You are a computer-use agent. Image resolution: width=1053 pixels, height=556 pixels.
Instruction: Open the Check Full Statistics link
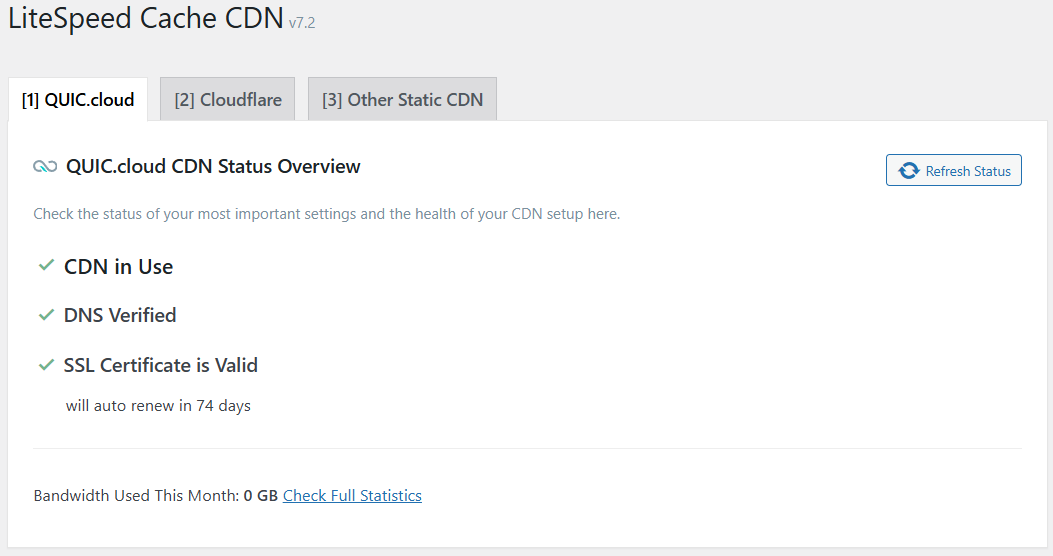pos(352,496)
